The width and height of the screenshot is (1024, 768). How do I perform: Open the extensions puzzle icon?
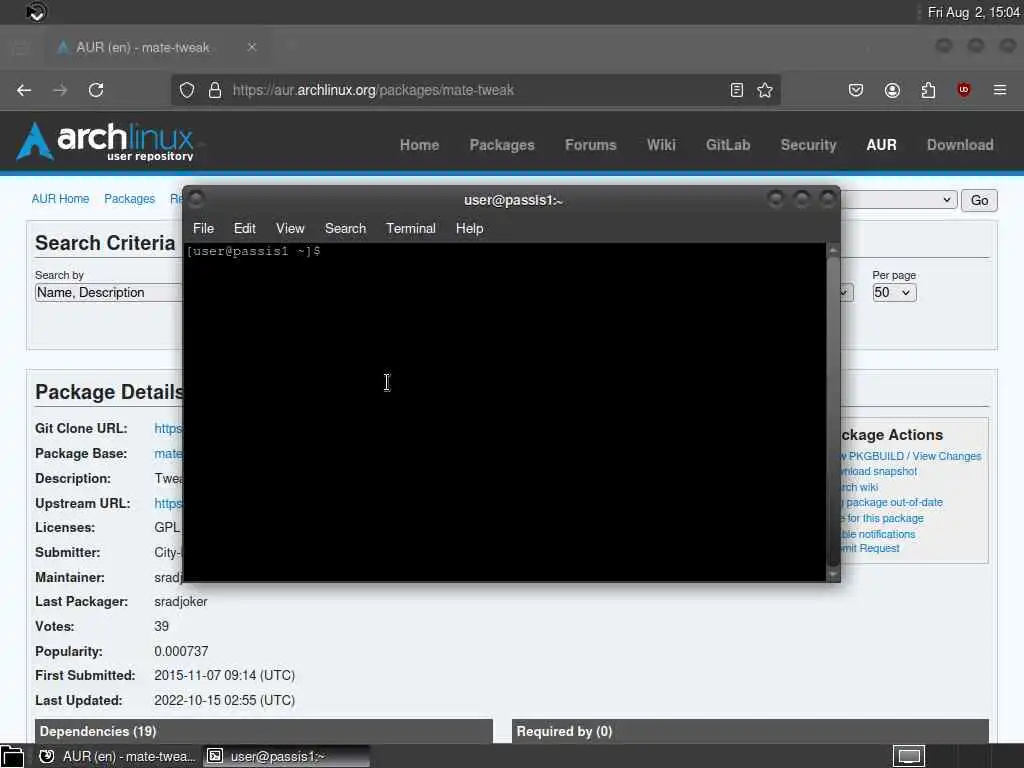coord(928,90)
